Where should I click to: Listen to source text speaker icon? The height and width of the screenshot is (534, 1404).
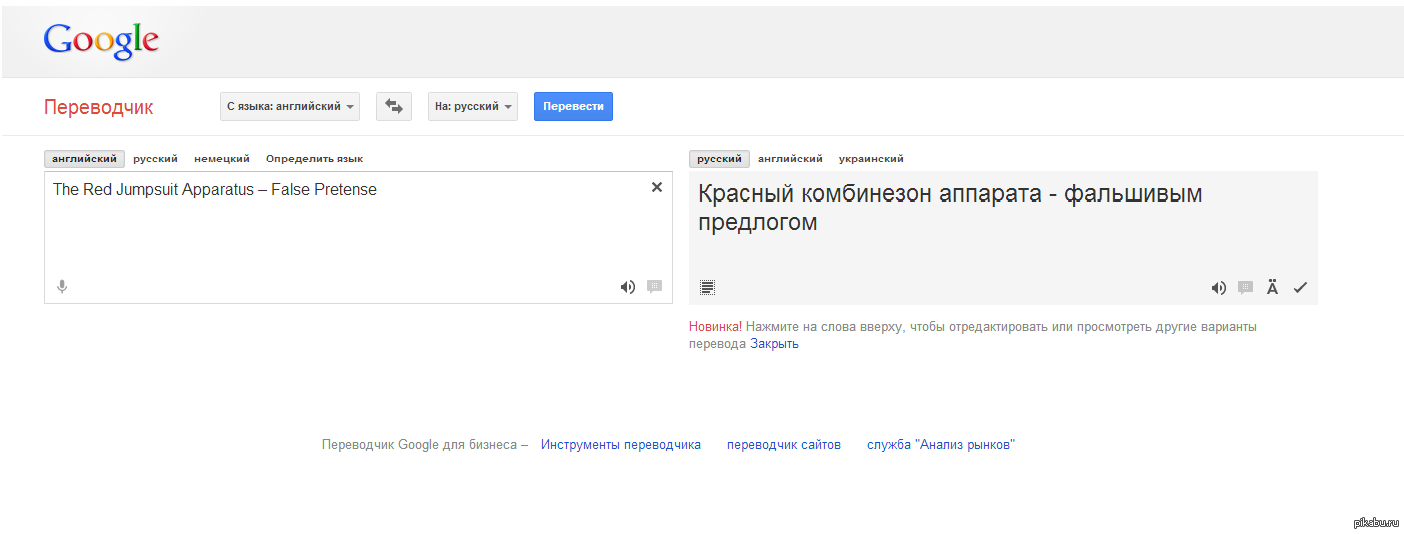tap(627, 287)
